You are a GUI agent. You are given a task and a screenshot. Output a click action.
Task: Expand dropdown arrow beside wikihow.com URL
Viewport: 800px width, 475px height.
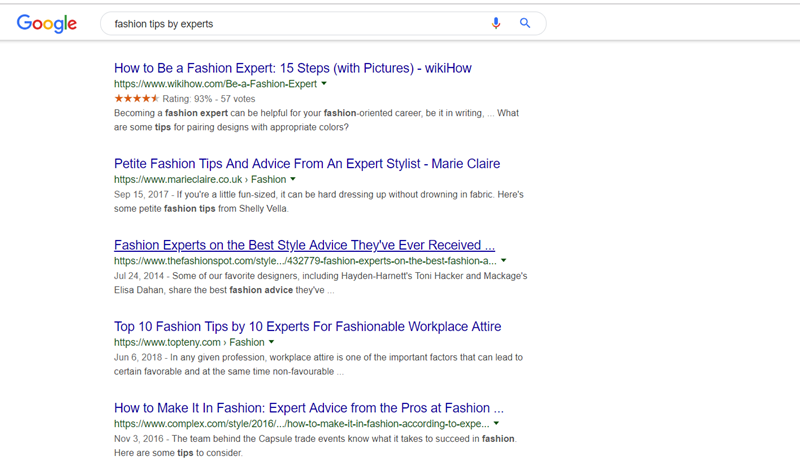324,85
